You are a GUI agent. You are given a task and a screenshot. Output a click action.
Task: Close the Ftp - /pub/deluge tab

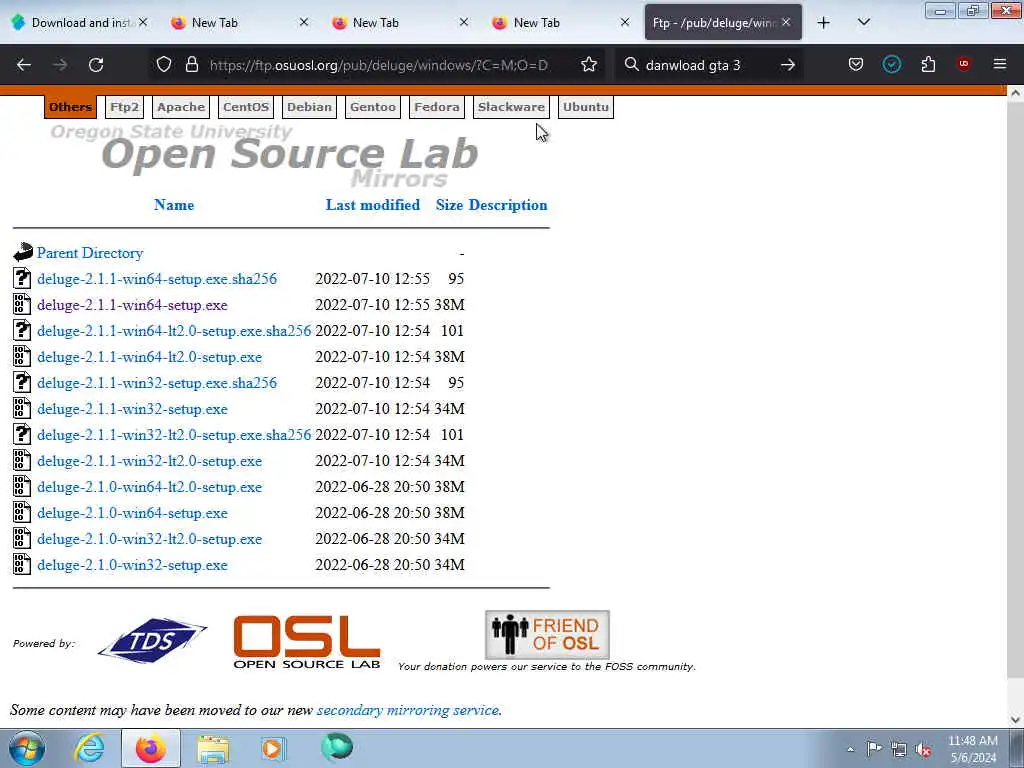[x=786, y=22]
